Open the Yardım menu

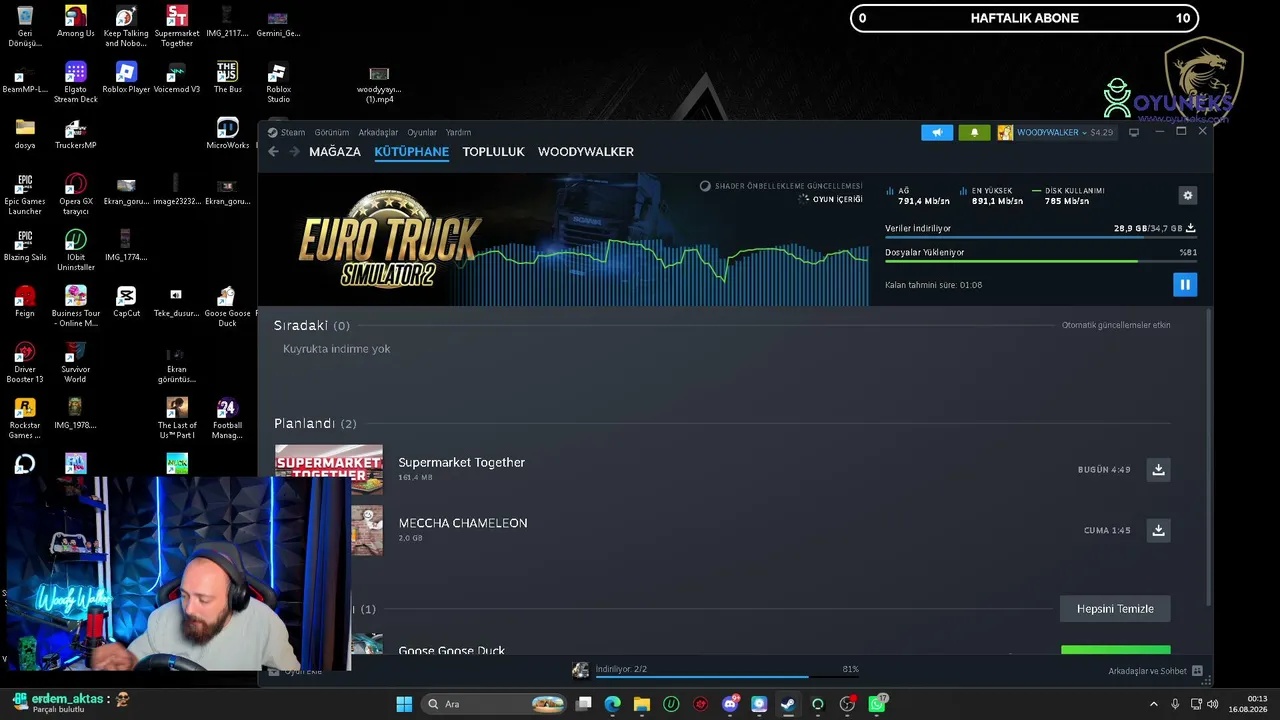point(458,132)
